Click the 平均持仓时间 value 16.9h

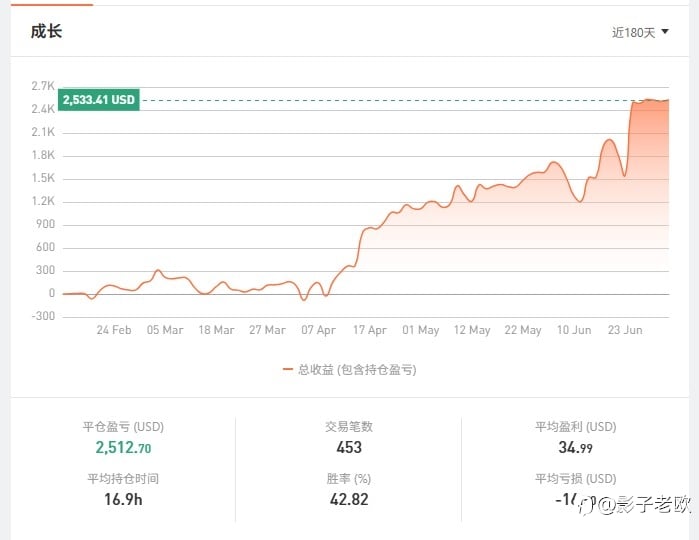[x=123, y=499]
